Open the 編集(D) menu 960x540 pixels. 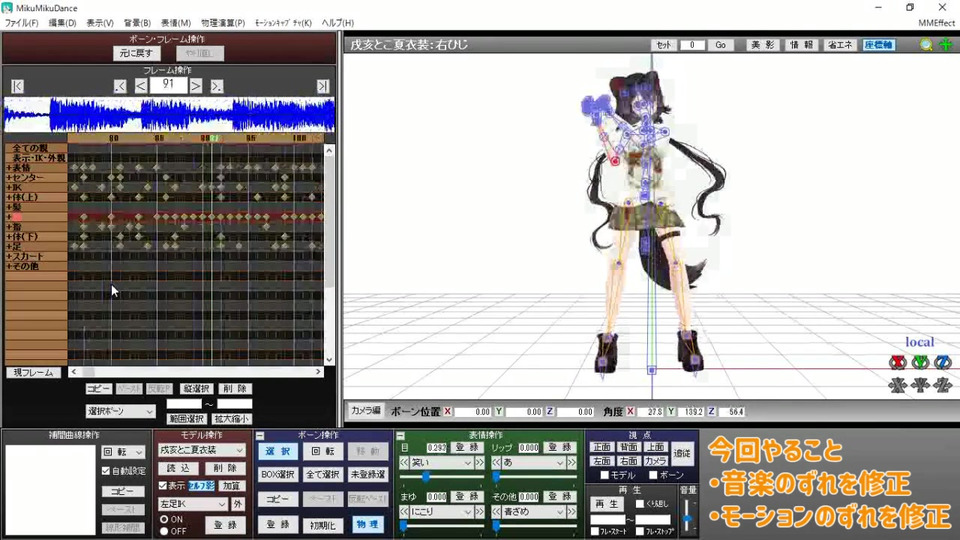click(x=62, y=23)
